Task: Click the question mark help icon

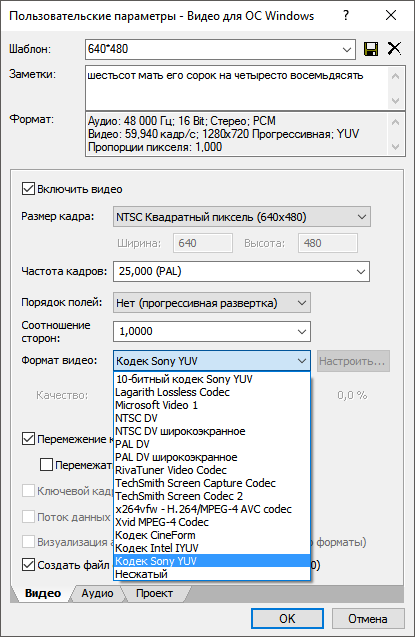Action: (x=346, y=15)
